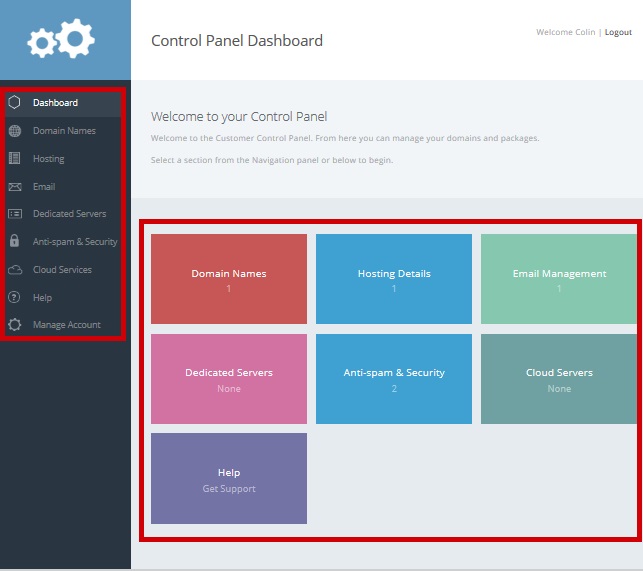Click the question mark Help icon
The height and width of the screenshot is (571, 643).
[14, 297]
